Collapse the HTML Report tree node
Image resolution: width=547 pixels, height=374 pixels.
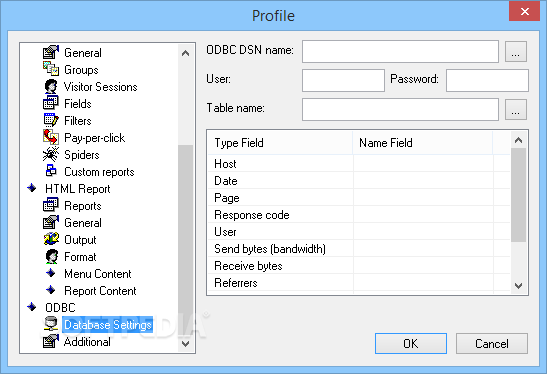pos(32,188)
